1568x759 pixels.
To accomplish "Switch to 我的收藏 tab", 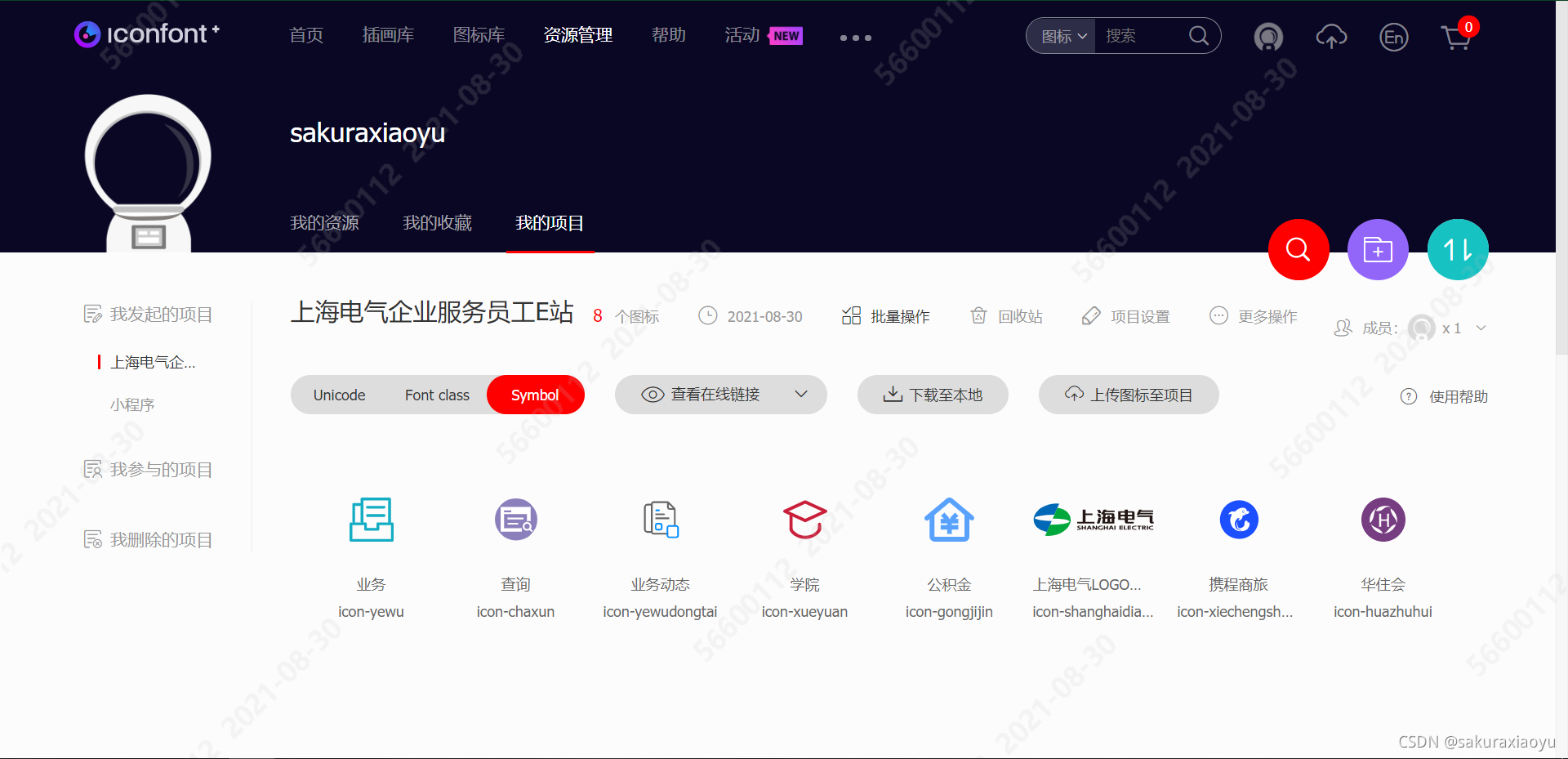I will coord(437,223).
